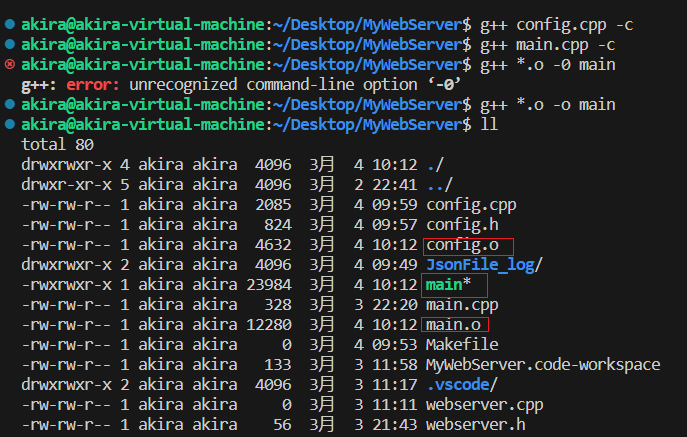
Task: Open the Makefile entry
Action: 461,345
